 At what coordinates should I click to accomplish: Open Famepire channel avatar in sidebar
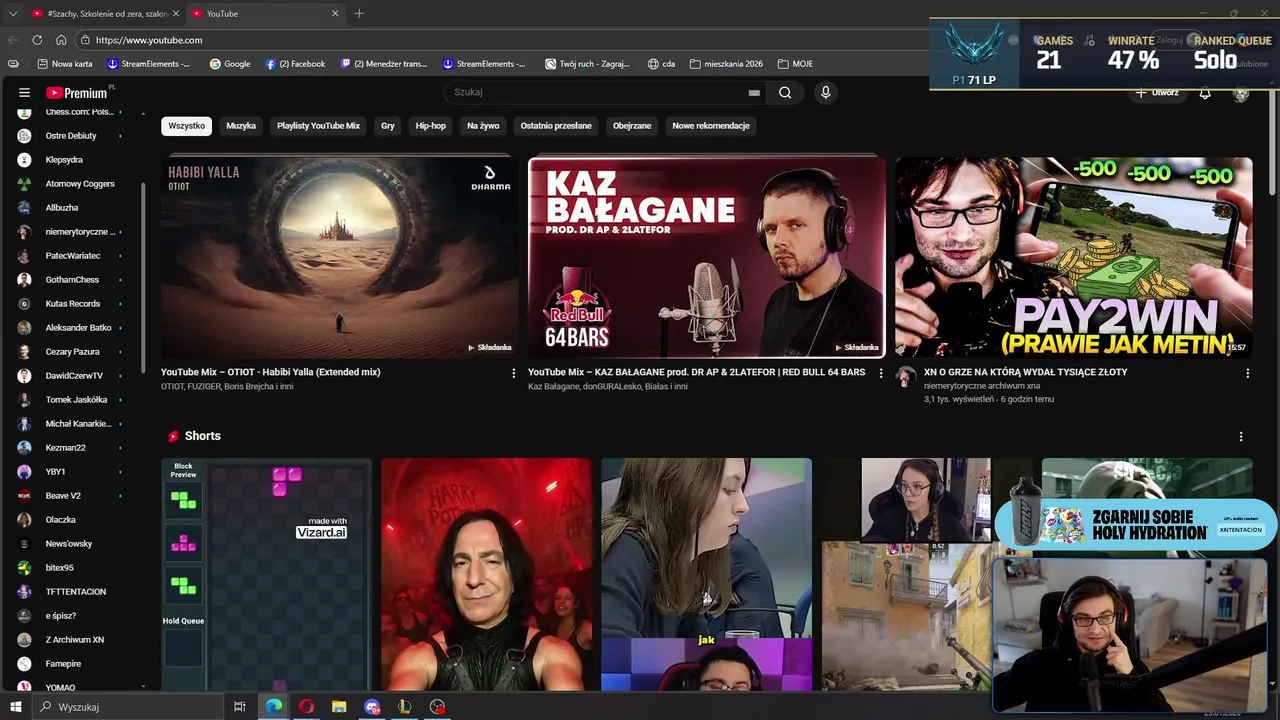click(24, 664)
